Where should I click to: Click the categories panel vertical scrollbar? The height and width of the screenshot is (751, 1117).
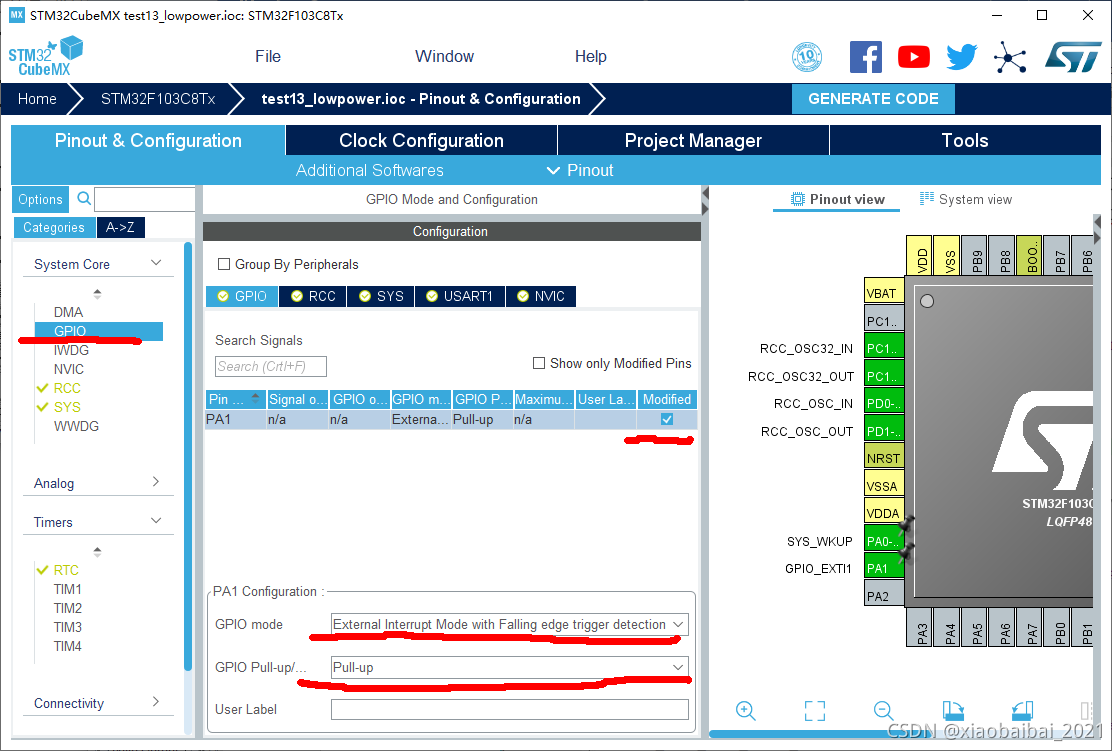188,456
